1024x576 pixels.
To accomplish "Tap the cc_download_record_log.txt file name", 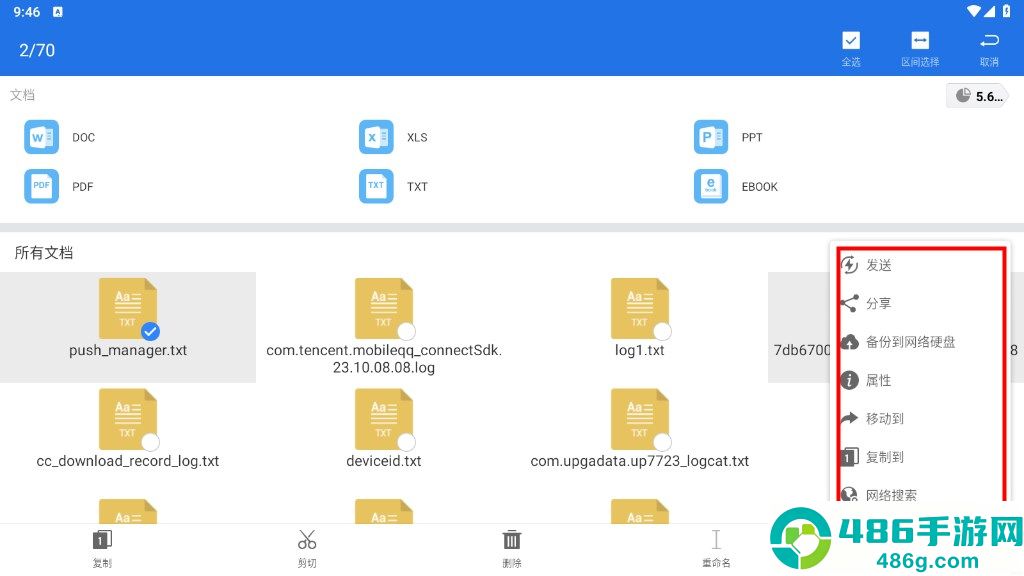I will (x=128, y=461).
